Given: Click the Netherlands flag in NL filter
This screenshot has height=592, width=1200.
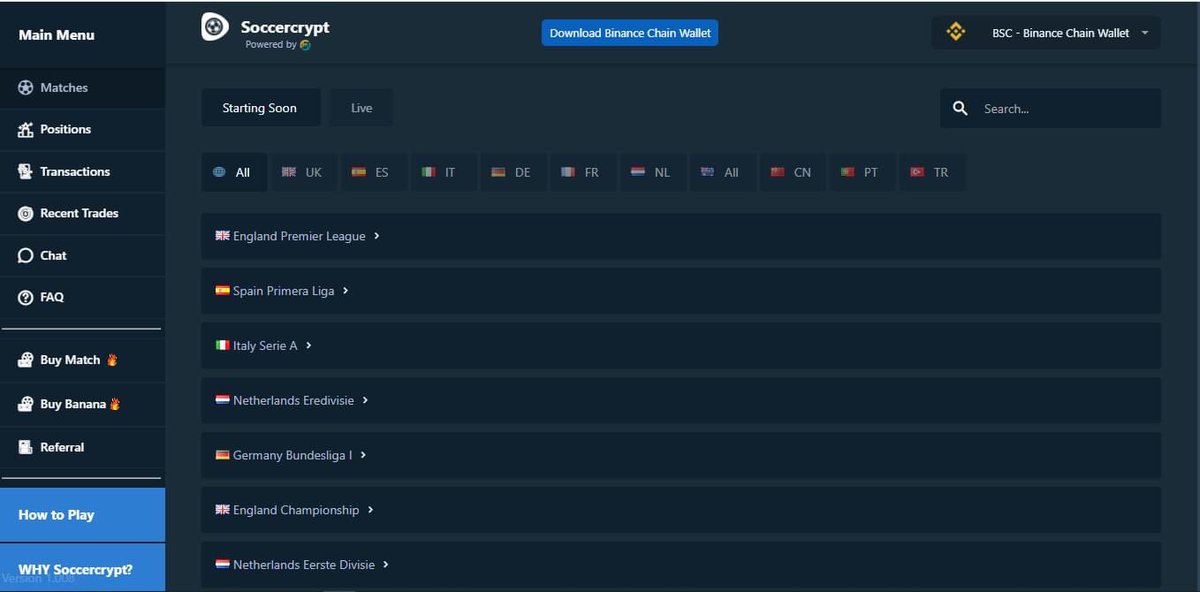Looking at the screenshot, I should click(x=638, y=172).
